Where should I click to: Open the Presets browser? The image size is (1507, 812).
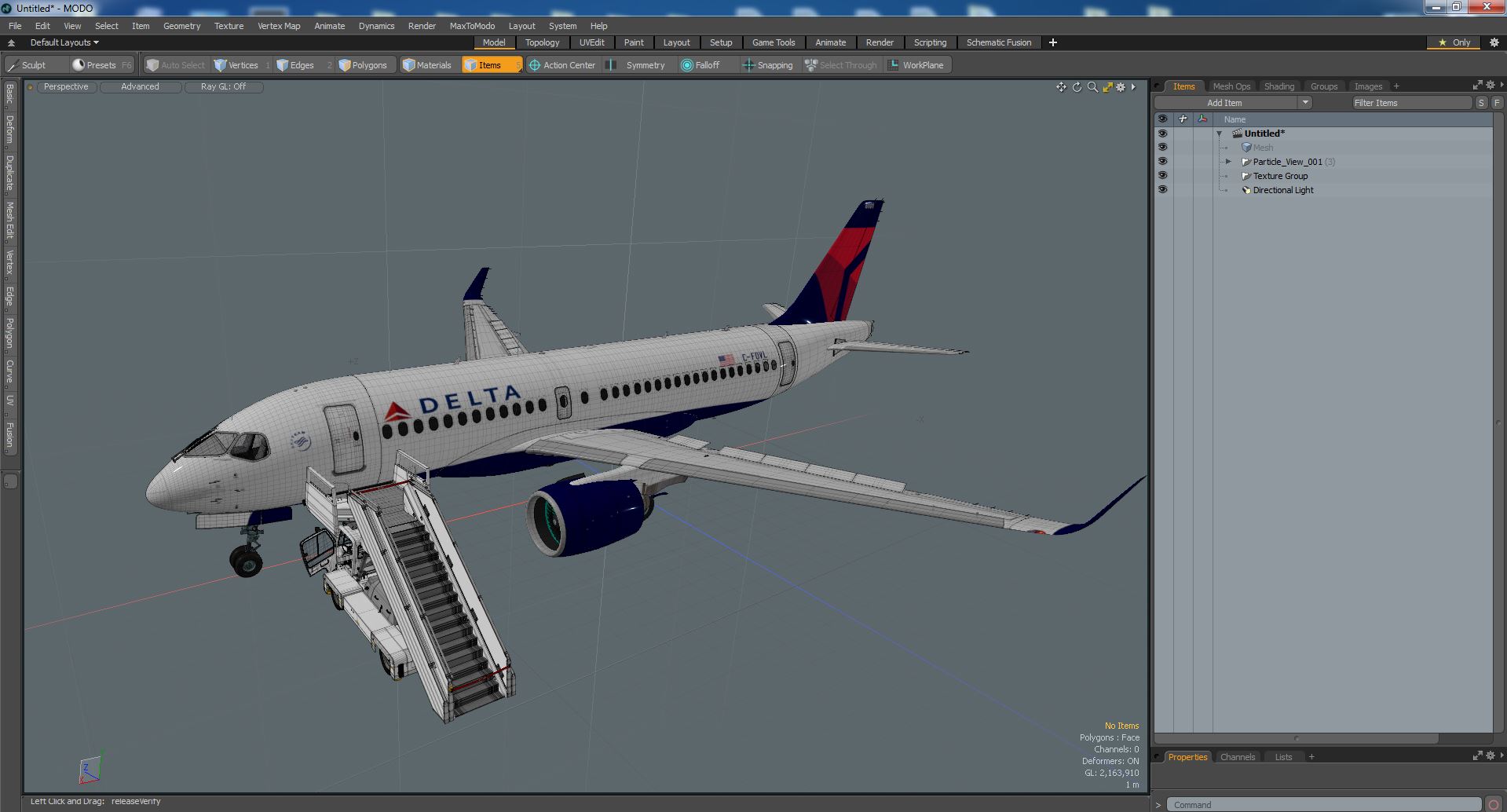101,65
